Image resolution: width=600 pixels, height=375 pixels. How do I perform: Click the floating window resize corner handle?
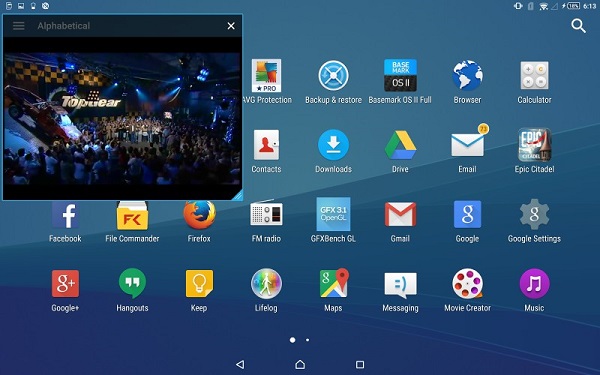(237, 195)
